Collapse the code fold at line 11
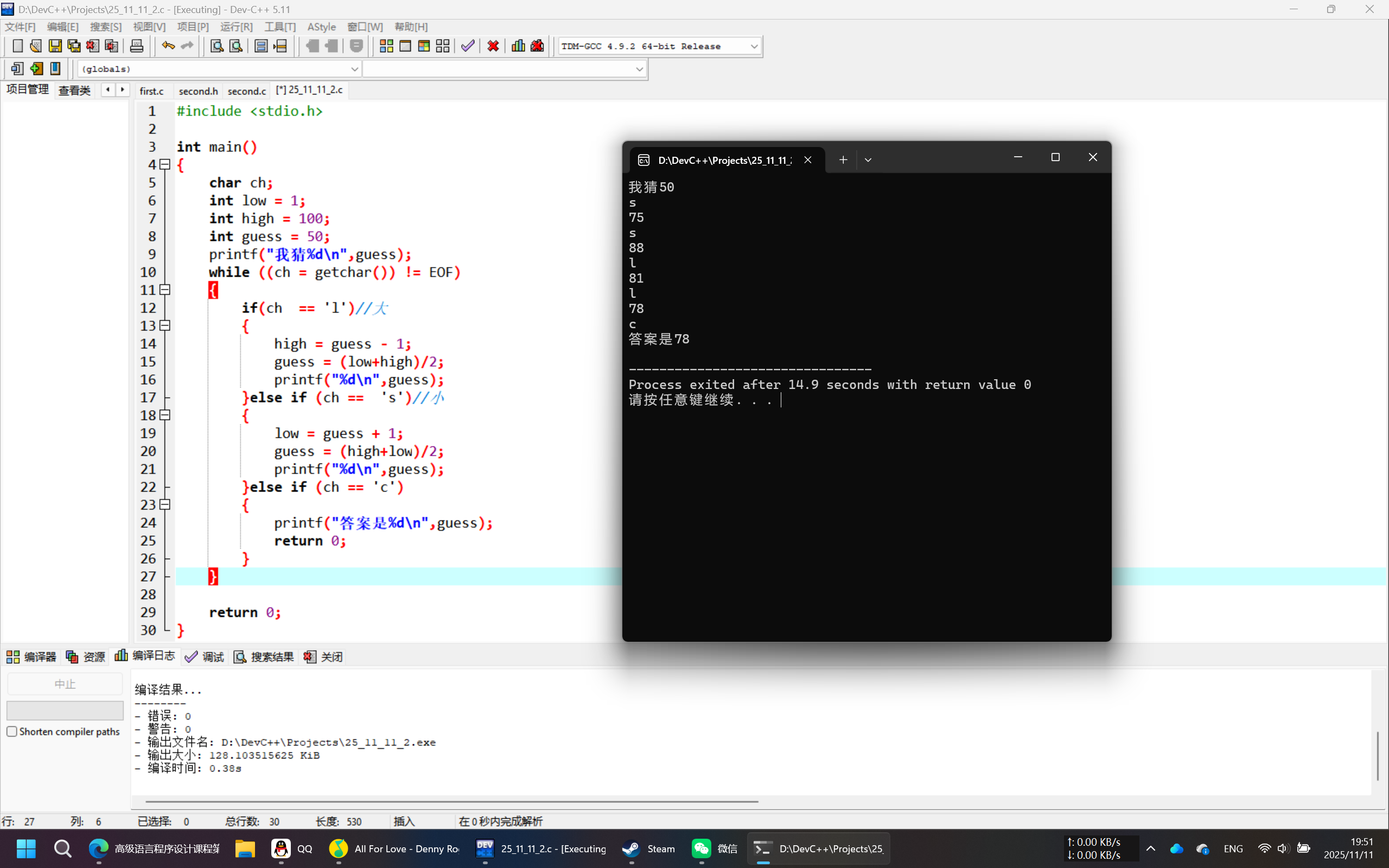This screenshot has width=1389, height=868. [x=165, y=290]
